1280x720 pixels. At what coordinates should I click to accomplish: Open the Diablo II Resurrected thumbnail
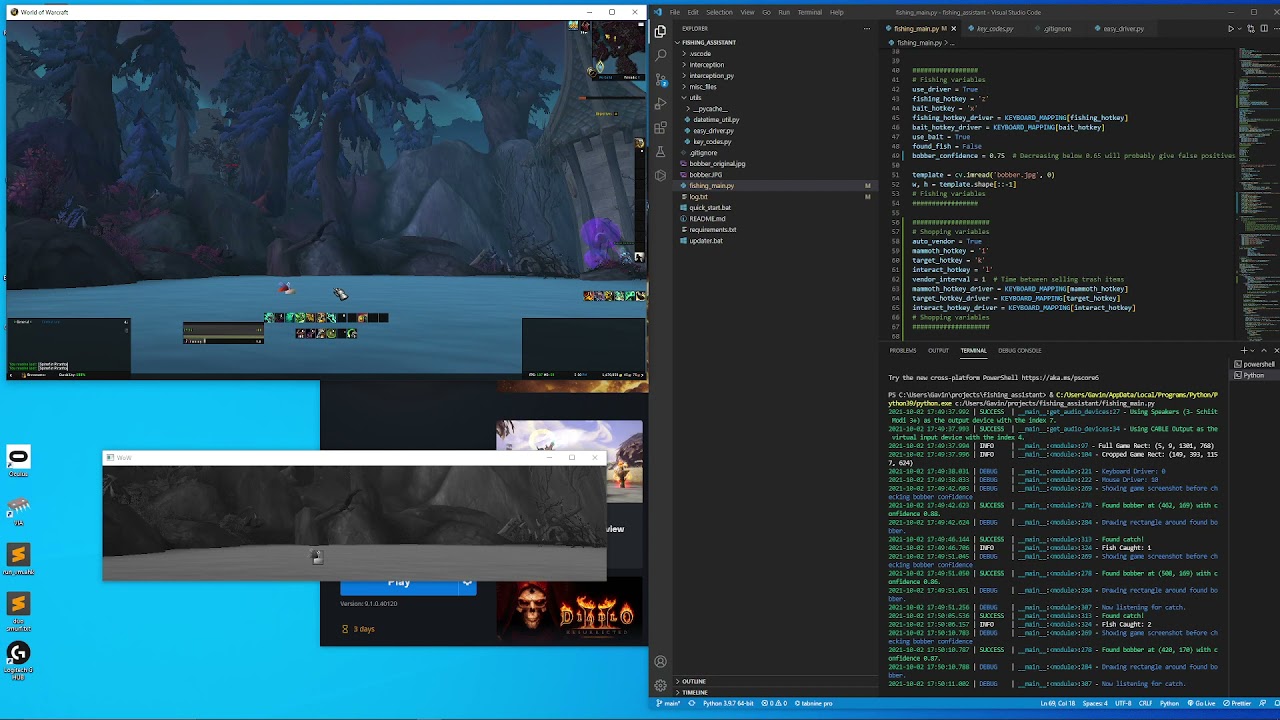click(568, 608)
